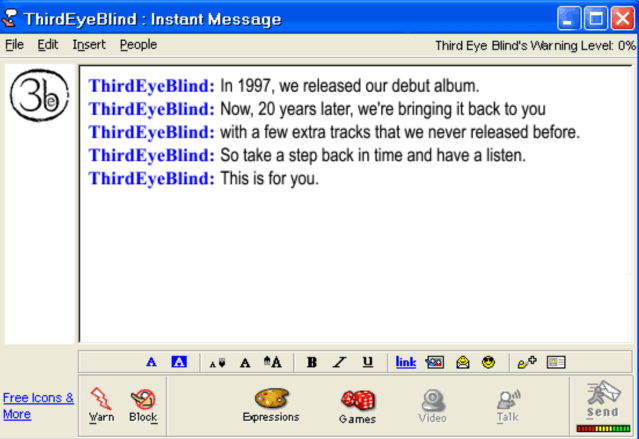Click the Third Eye Blind buddy icon
This screenshot has height=439, width=639.
point(37,95)
